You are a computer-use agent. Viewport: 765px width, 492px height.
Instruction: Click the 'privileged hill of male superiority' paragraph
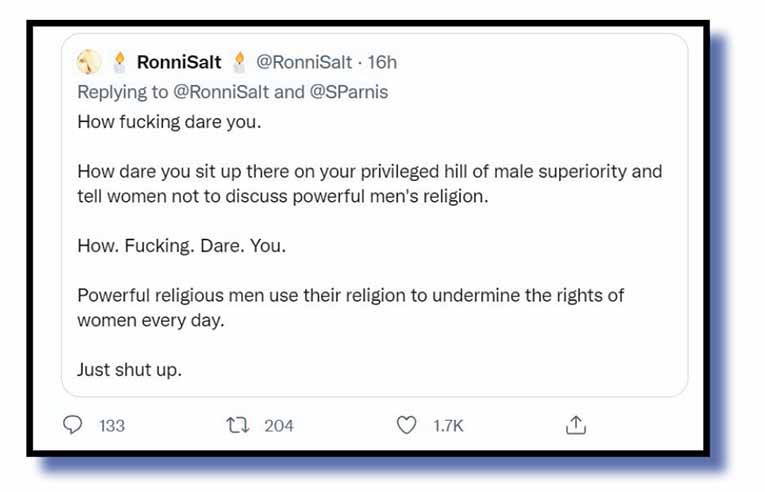369,183
